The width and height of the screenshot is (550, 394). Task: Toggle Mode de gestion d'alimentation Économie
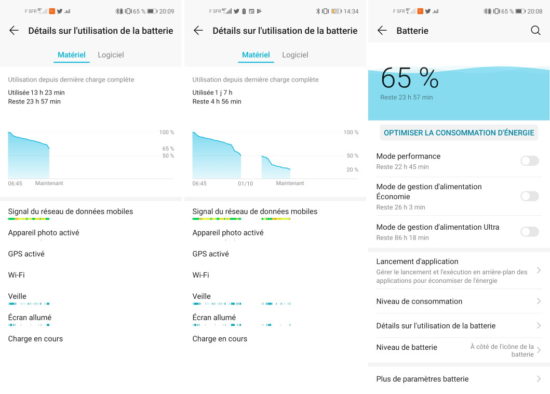[530, 196]
